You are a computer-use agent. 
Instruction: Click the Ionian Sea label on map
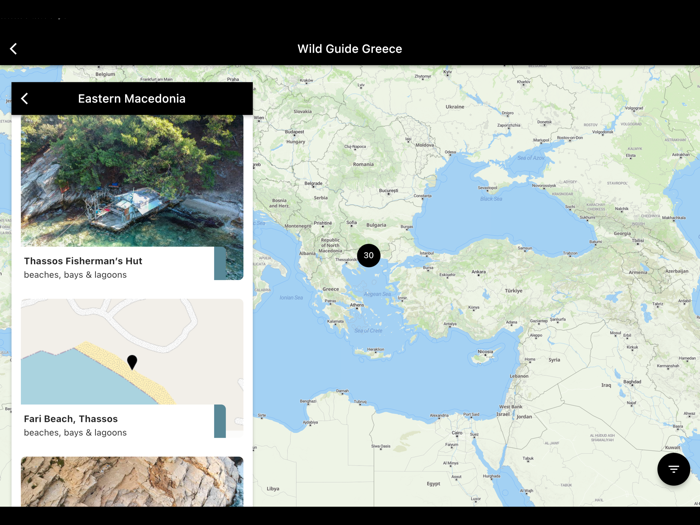tap(291, 297)
